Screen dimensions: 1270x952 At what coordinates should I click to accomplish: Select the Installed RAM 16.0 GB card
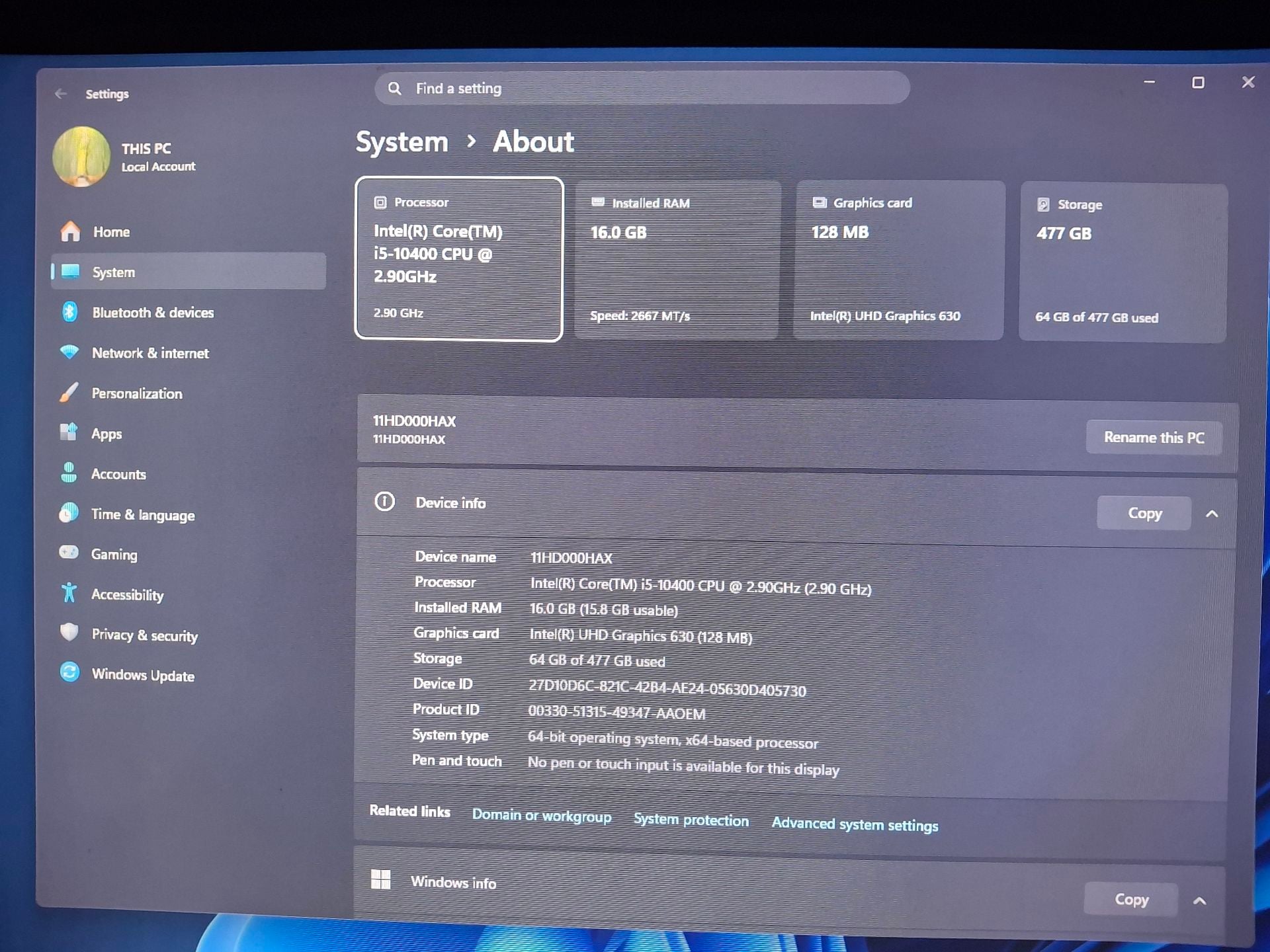[x=677, y=260]
